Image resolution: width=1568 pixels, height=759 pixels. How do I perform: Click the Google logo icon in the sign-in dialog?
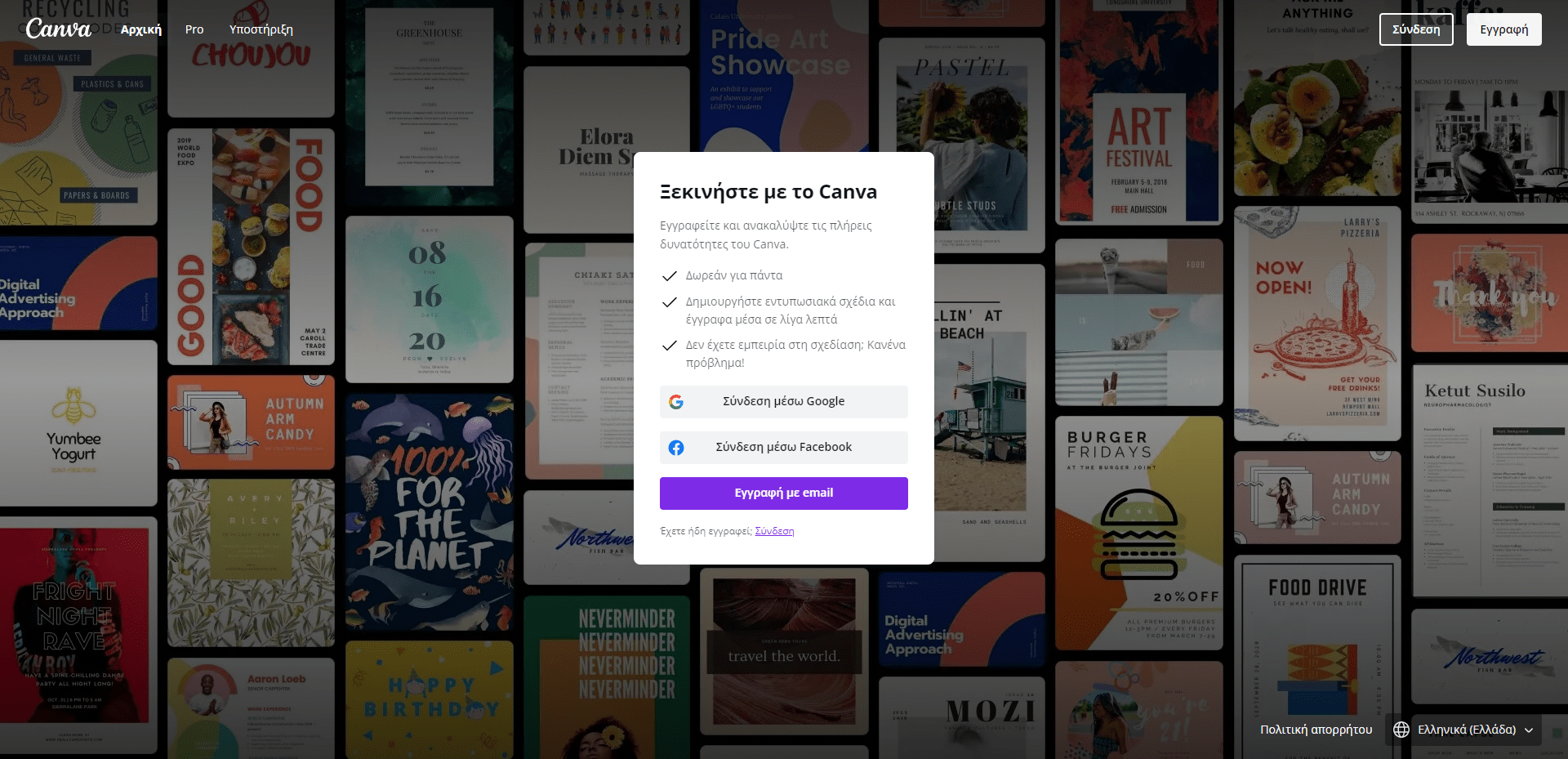pos(676,402)
